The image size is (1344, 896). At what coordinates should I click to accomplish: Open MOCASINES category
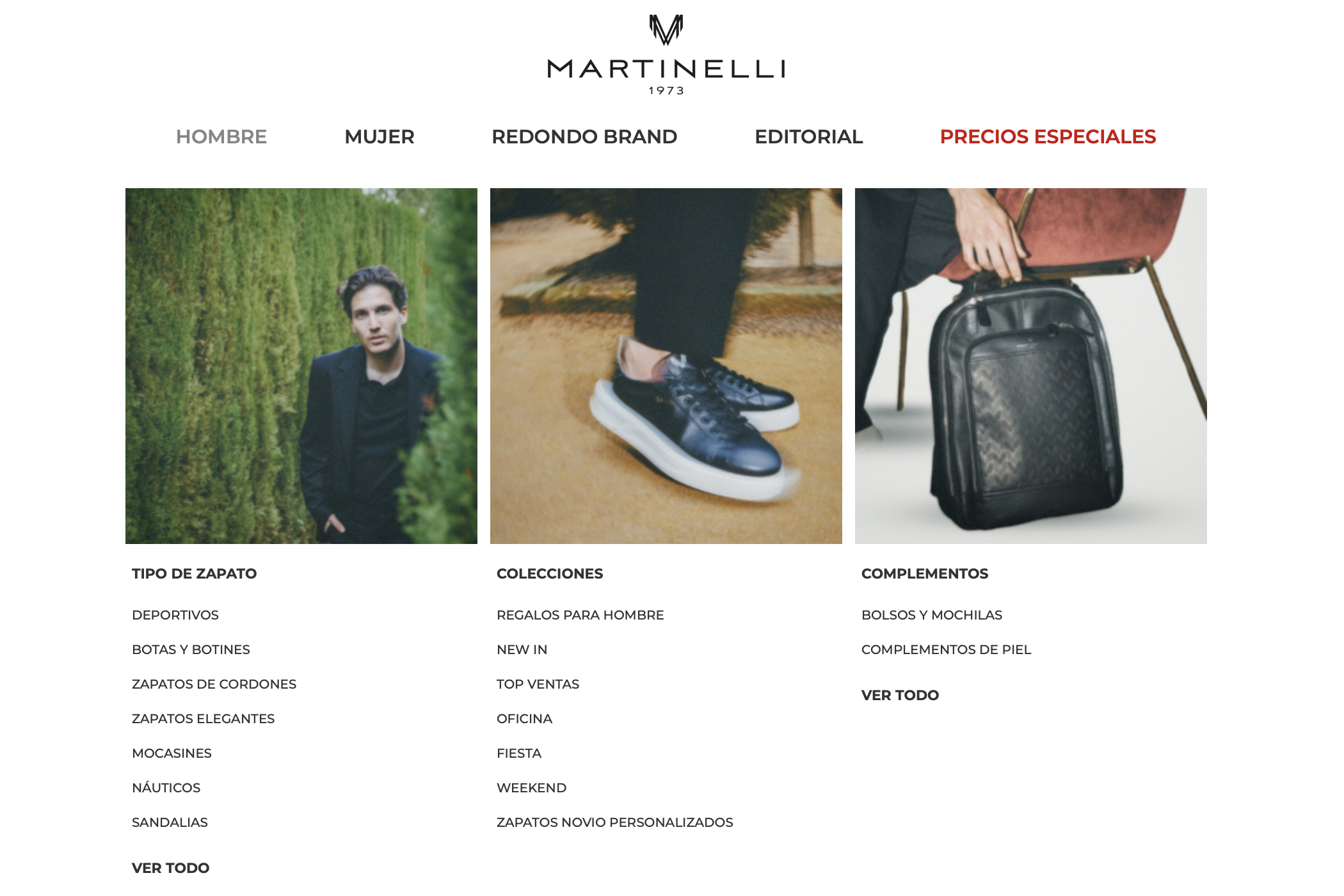(x=172, y=753)
